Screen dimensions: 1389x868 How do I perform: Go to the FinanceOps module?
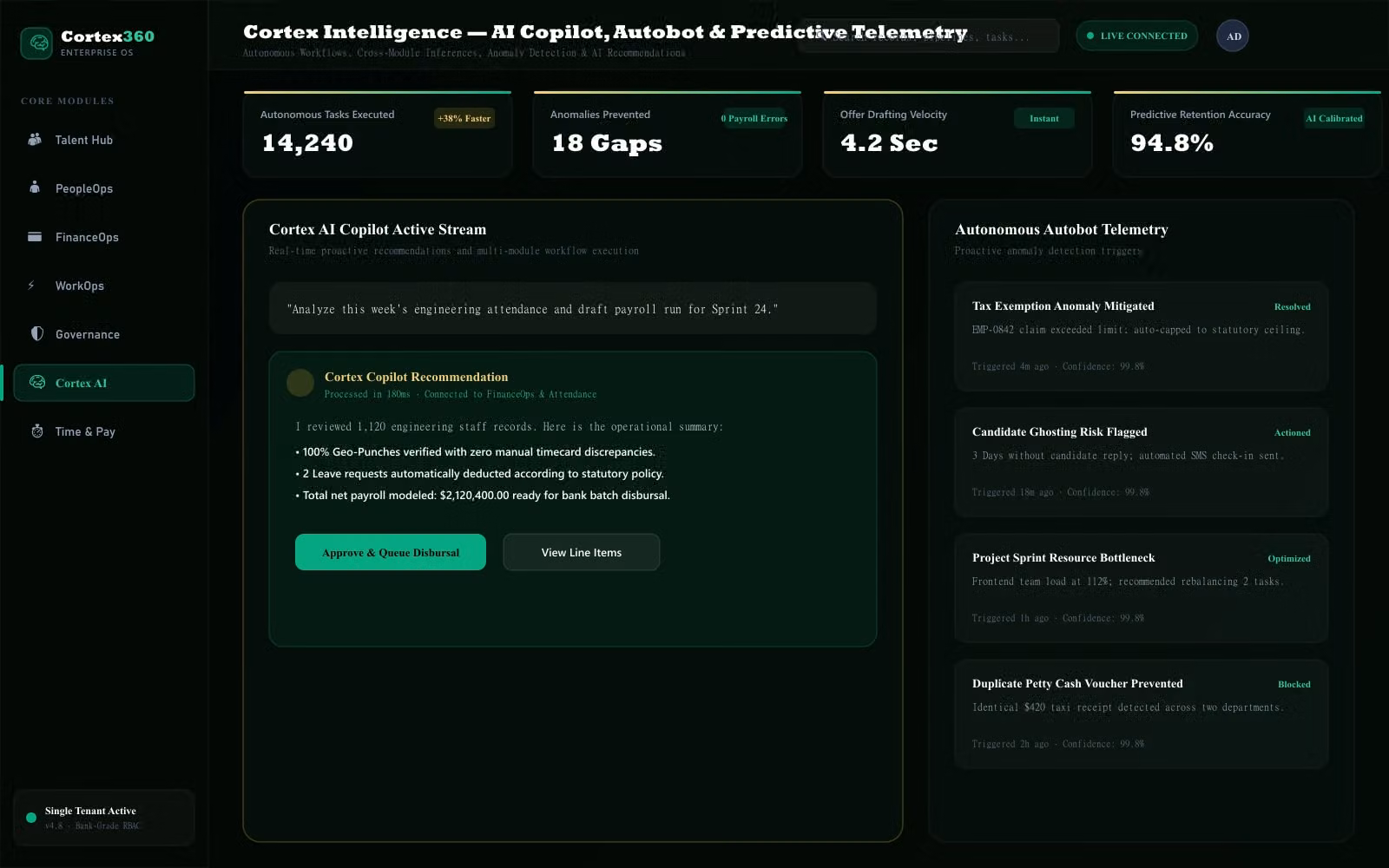(x=103, y=237)
